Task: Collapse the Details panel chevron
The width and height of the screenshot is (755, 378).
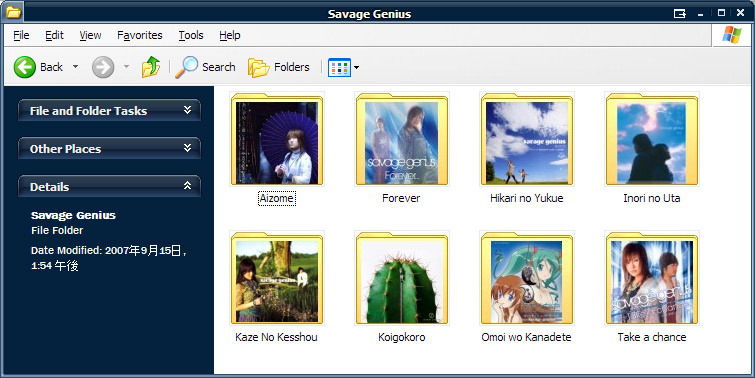Action: tap(187, 186)
